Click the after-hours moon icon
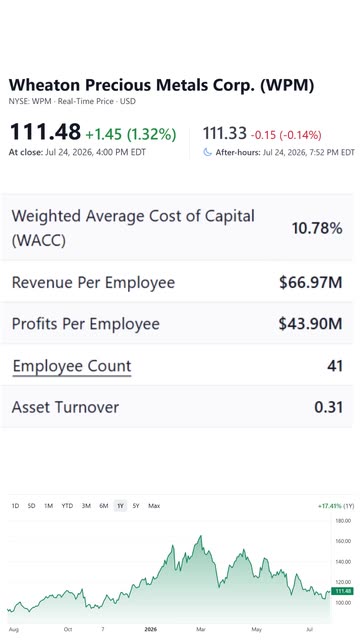This screenshot has height=640, width=360. pyautogui.click(x=207, y=152)
